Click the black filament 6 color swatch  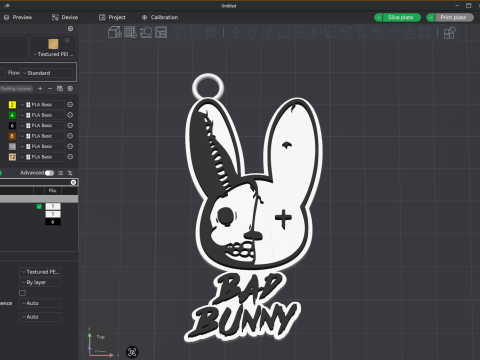pyautogui.click(x=12, y=125)
